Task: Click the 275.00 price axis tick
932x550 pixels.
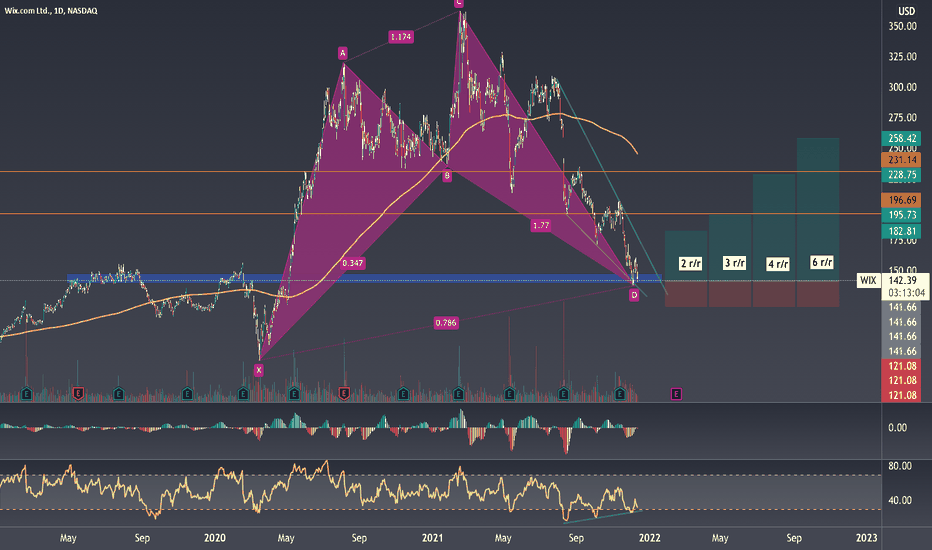Action: (x=902, y=118)
